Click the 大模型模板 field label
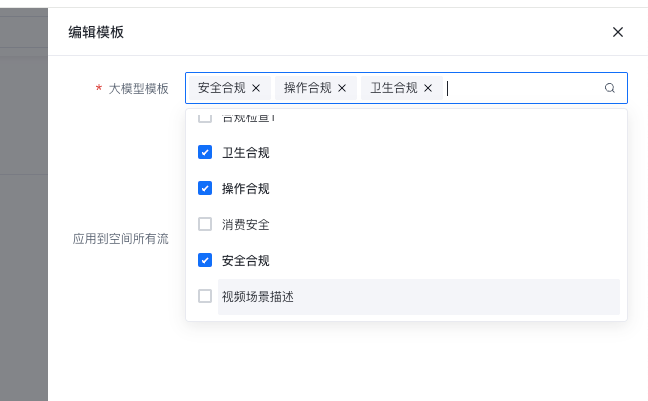Viewport: 648px width, 401px height. click(139, 89)
